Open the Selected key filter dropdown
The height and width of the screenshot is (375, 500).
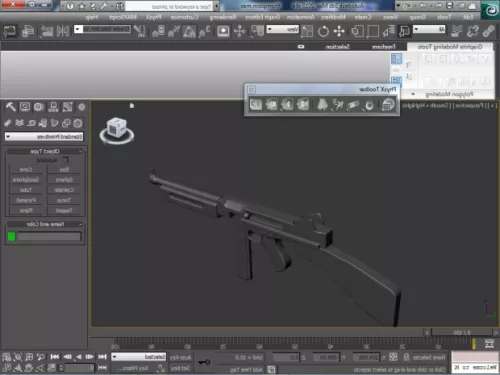tap(139, 357)
